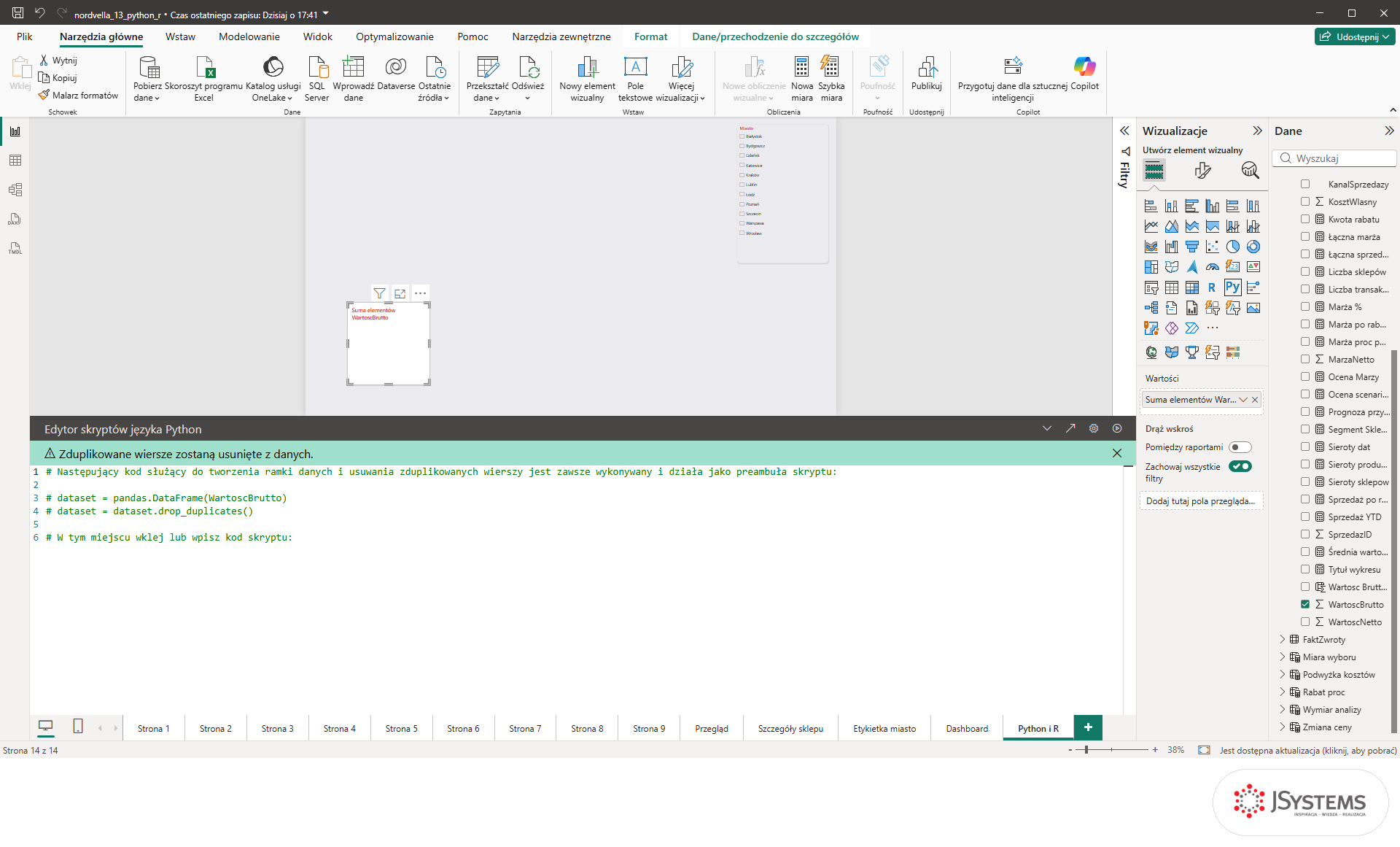The image size is (1400, 847).
Task: Open the Modelowanie ribbon tab
Action: point(249,36)
